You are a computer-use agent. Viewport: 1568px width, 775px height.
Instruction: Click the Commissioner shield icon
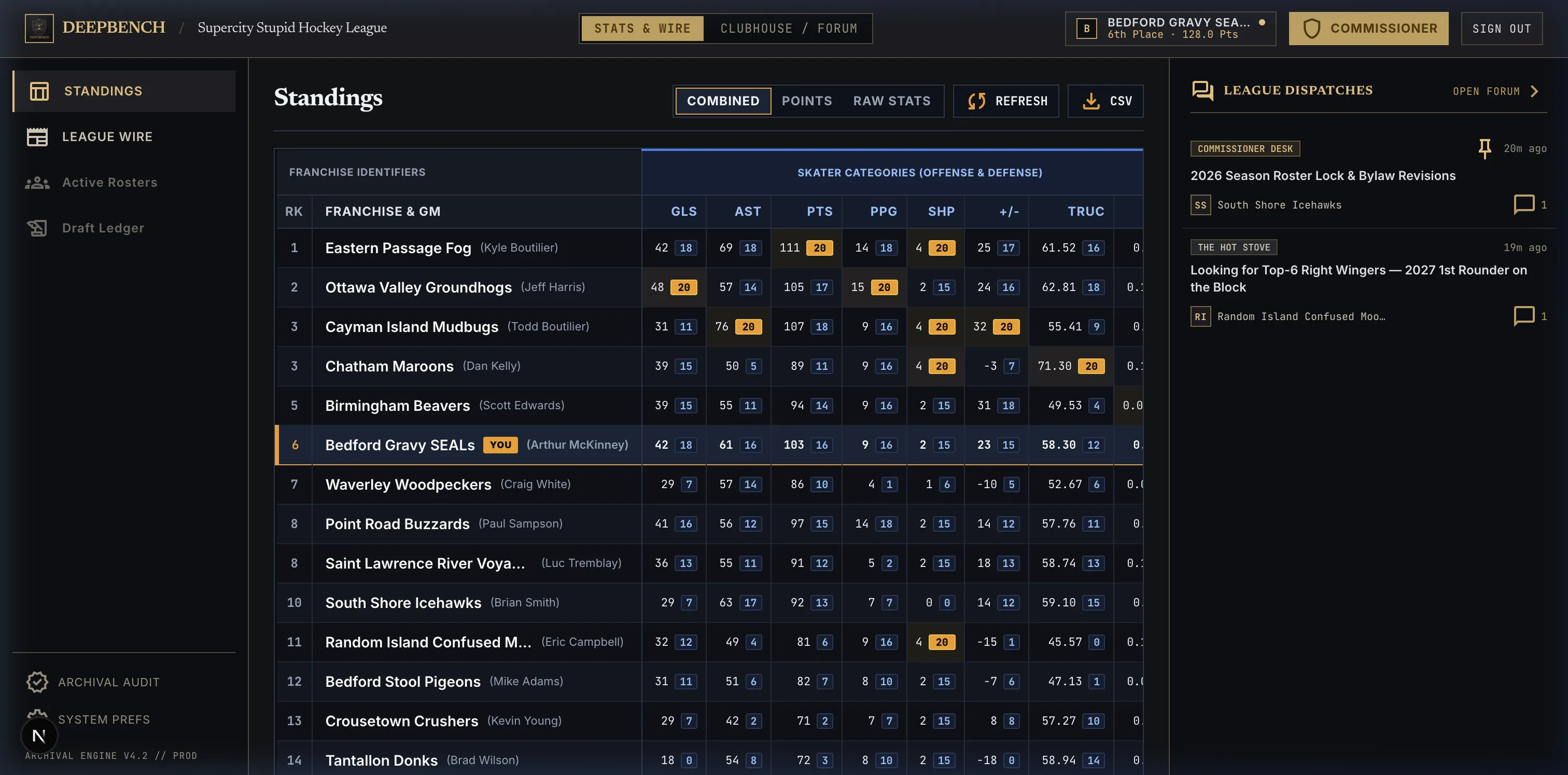pyautogui.click(x=1312, y=29)
